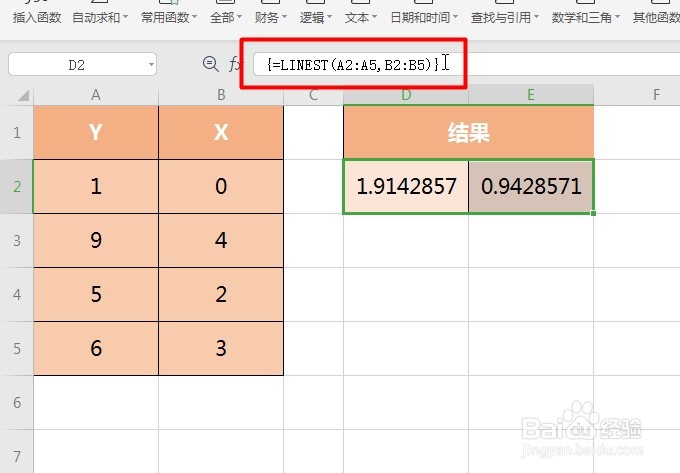Select cell E2 showing 0.9428571
Image resolution: width=680 pixels, height=473 pixels.
coord(531,186)
